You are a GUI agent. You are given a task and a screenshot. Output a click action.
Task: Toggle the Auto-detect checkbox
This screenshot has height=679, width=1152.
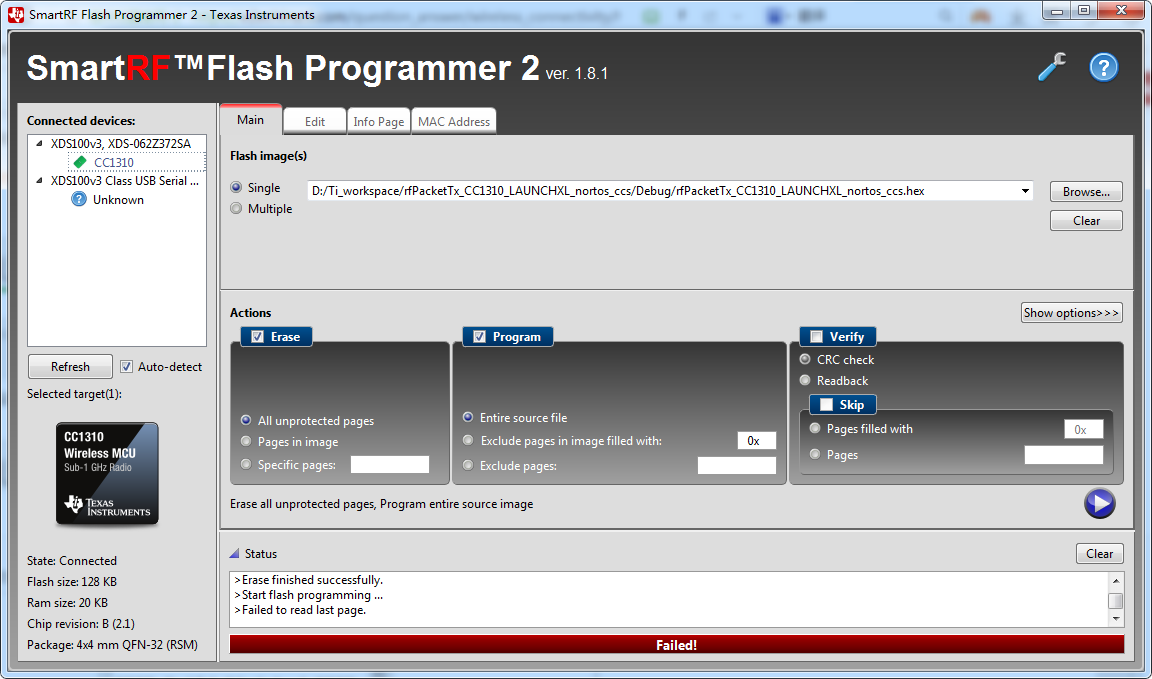click(x=126, y=367)
